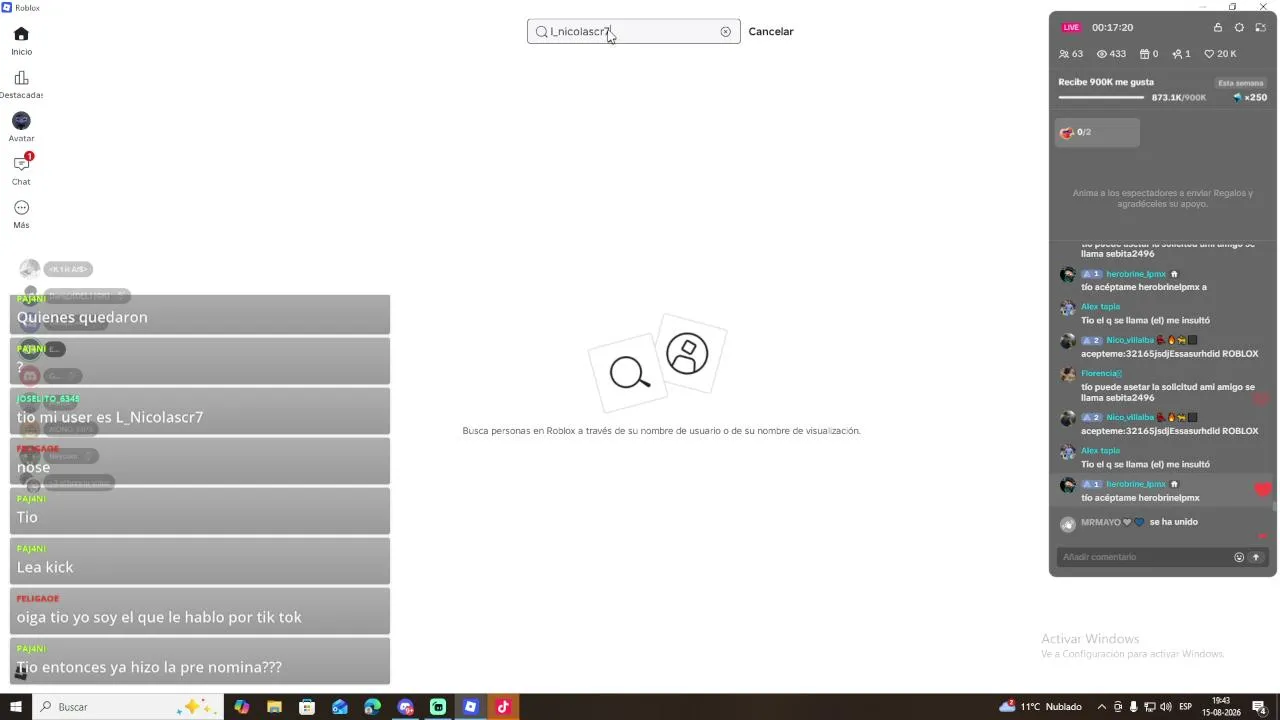Open Roblox Chat with unread badge
The width and height of the screenshot is (1280, 720).
click(21, 170)
